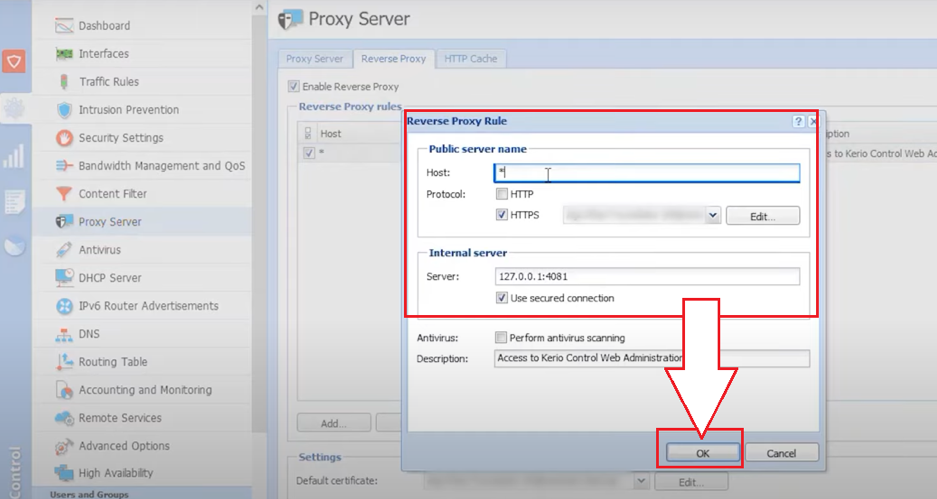
Task: Click the Interfaces network card icon
Action: tap(64, 54)
